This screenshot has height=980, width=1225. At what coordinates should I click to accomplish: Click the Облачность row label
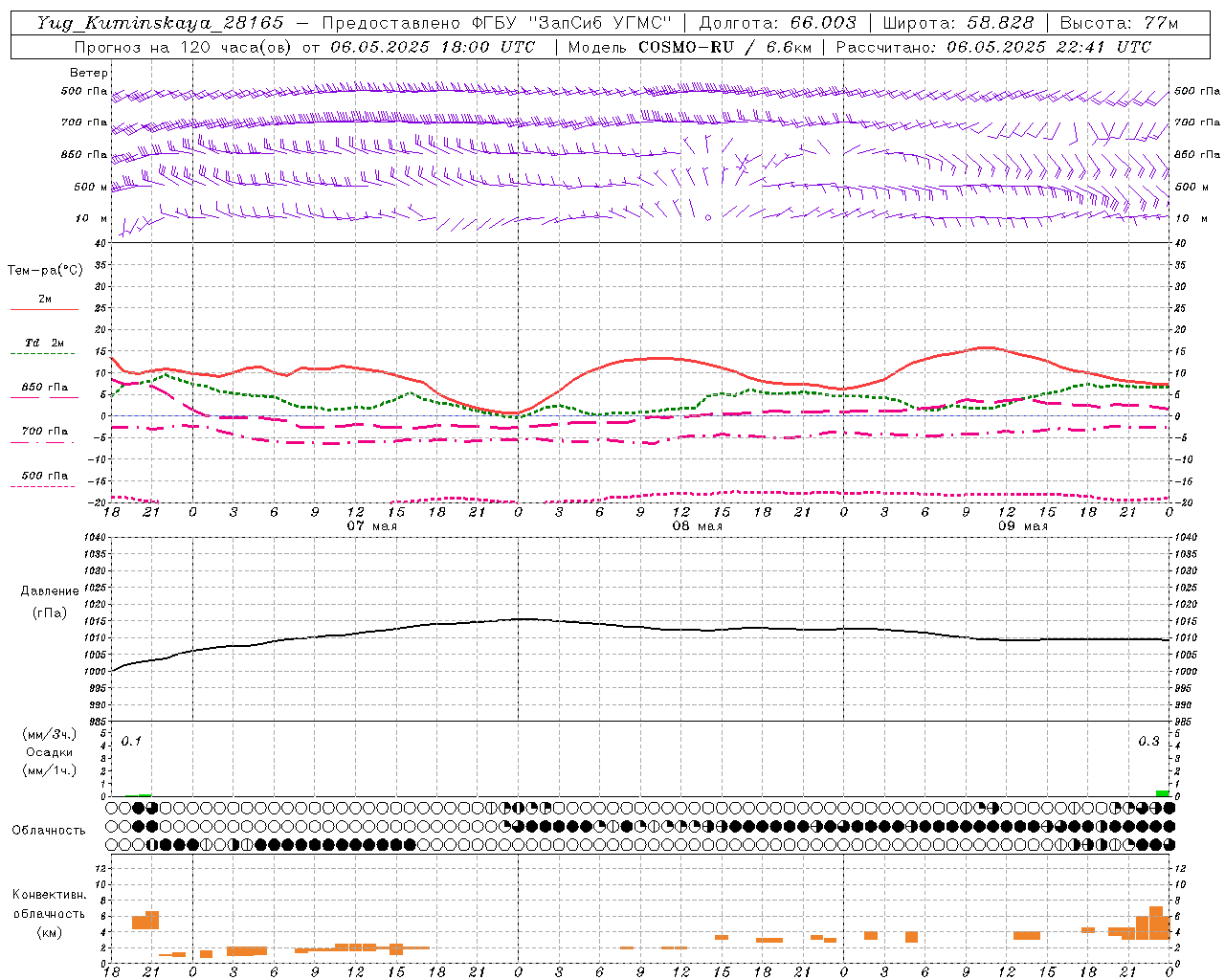[49, 831]
